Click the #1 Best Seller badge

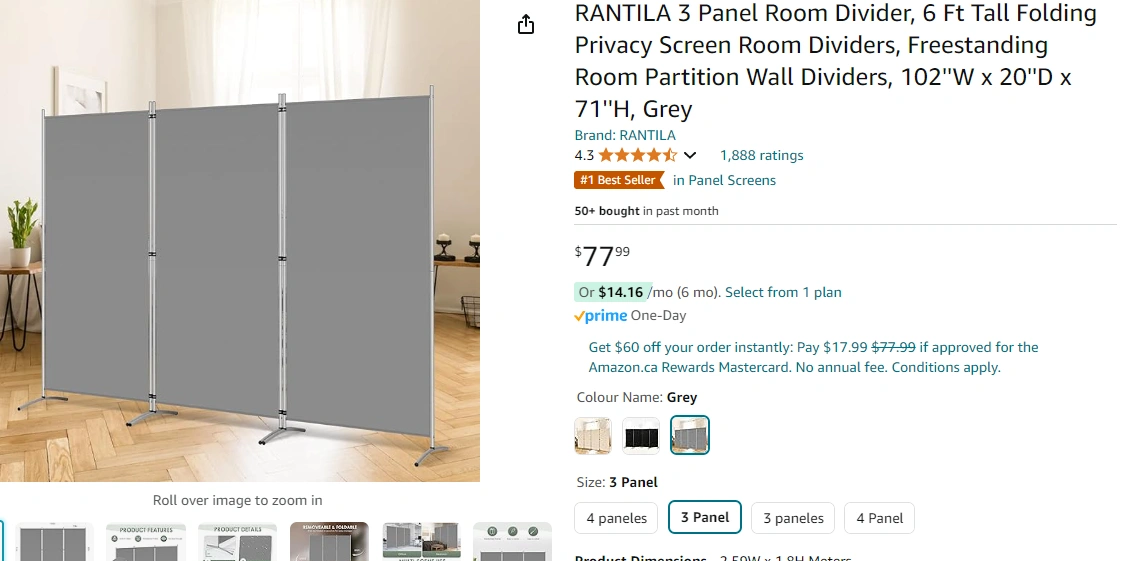(619, 180)
